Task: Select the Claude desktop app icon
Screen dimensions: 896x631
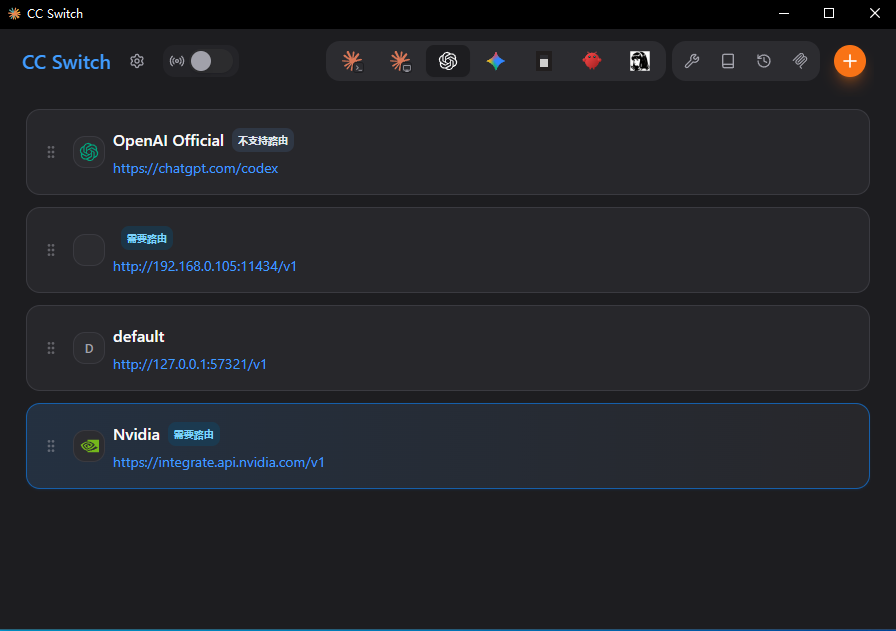Action: [x=400, y=61]
